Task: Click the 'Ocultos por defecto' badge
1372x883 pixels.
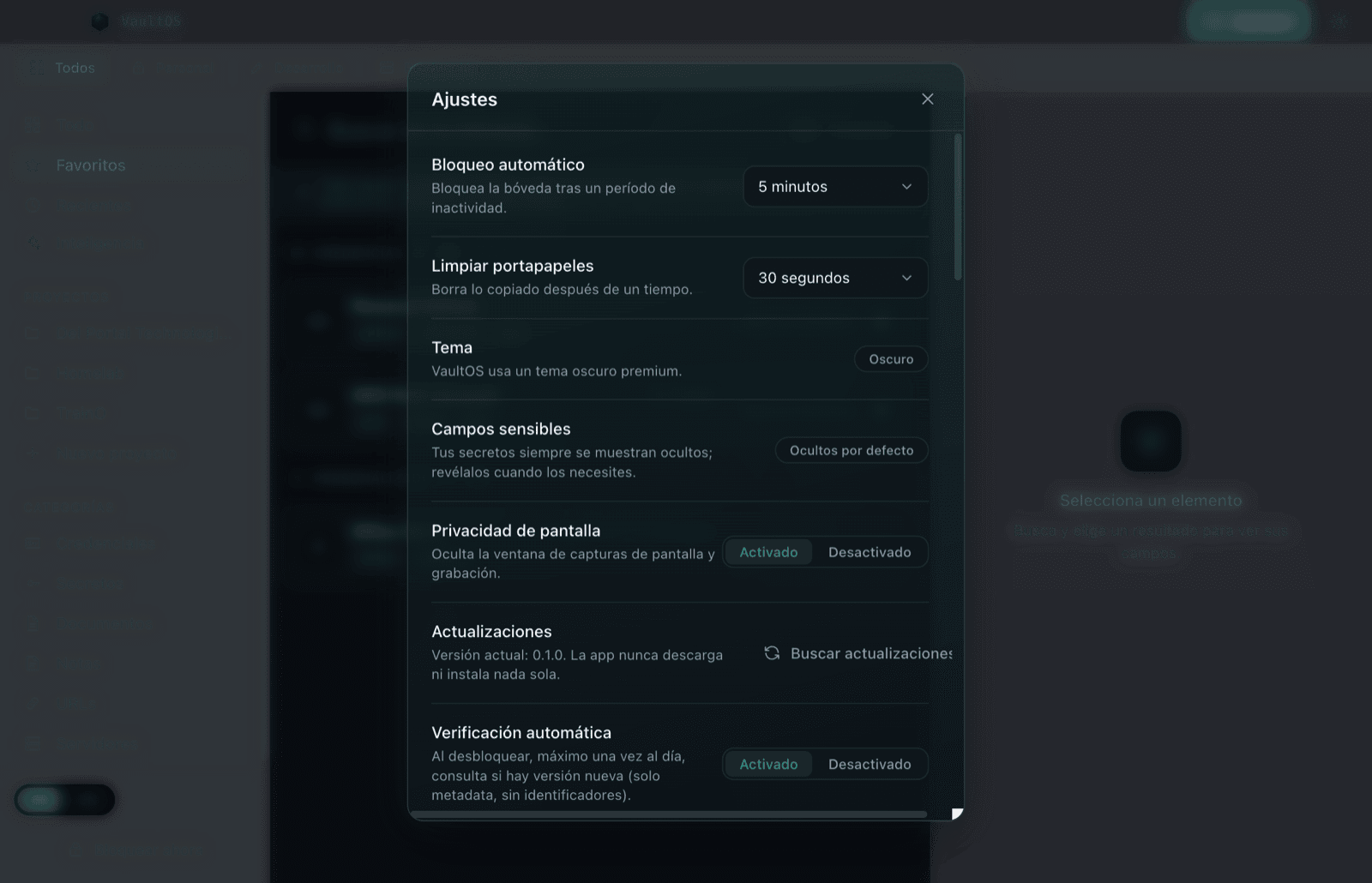Action: [x=851, y=451]
